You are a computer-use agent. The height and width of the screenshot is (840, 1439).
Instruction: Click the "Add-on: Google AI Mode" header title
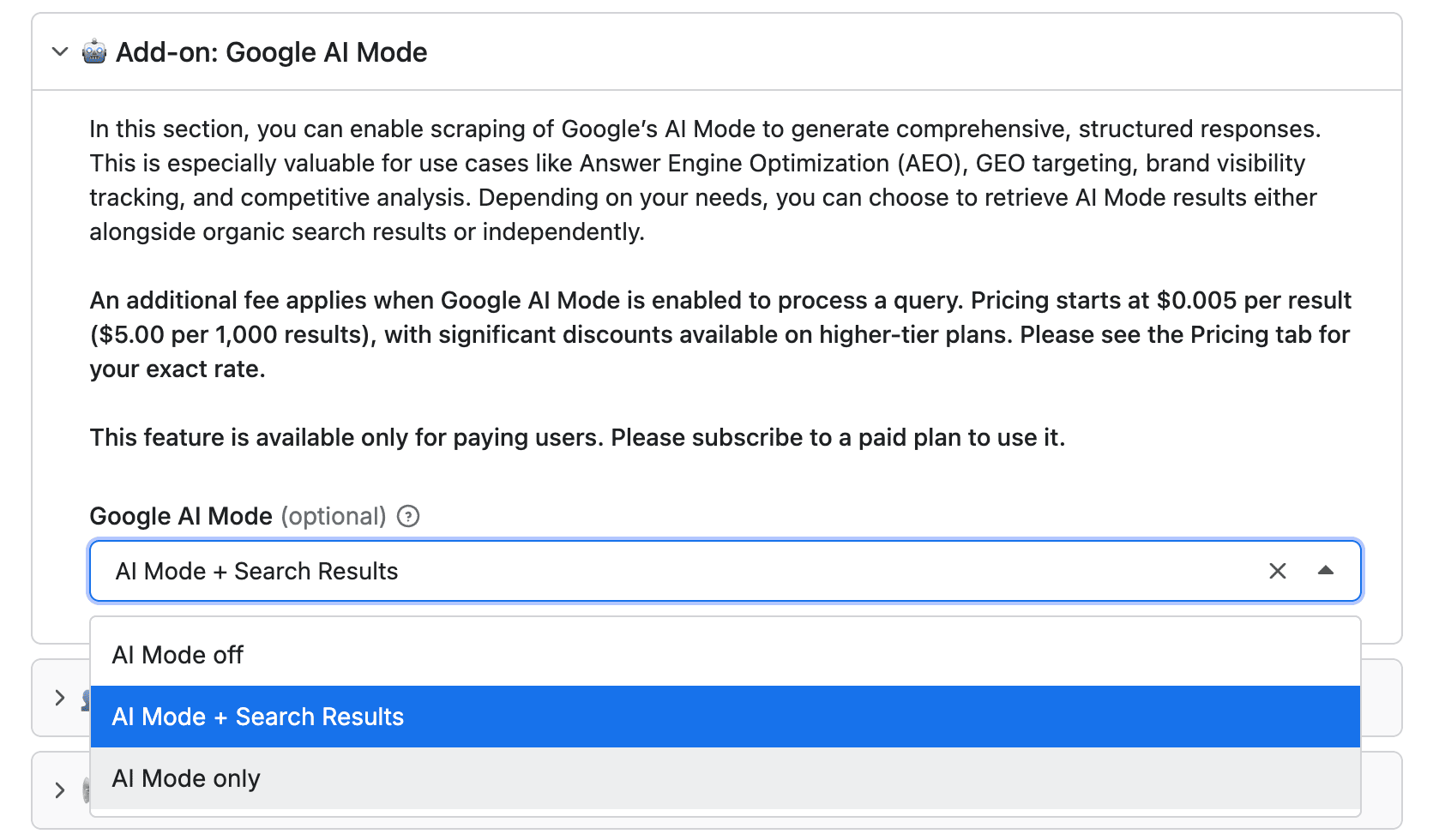[271, 52]
